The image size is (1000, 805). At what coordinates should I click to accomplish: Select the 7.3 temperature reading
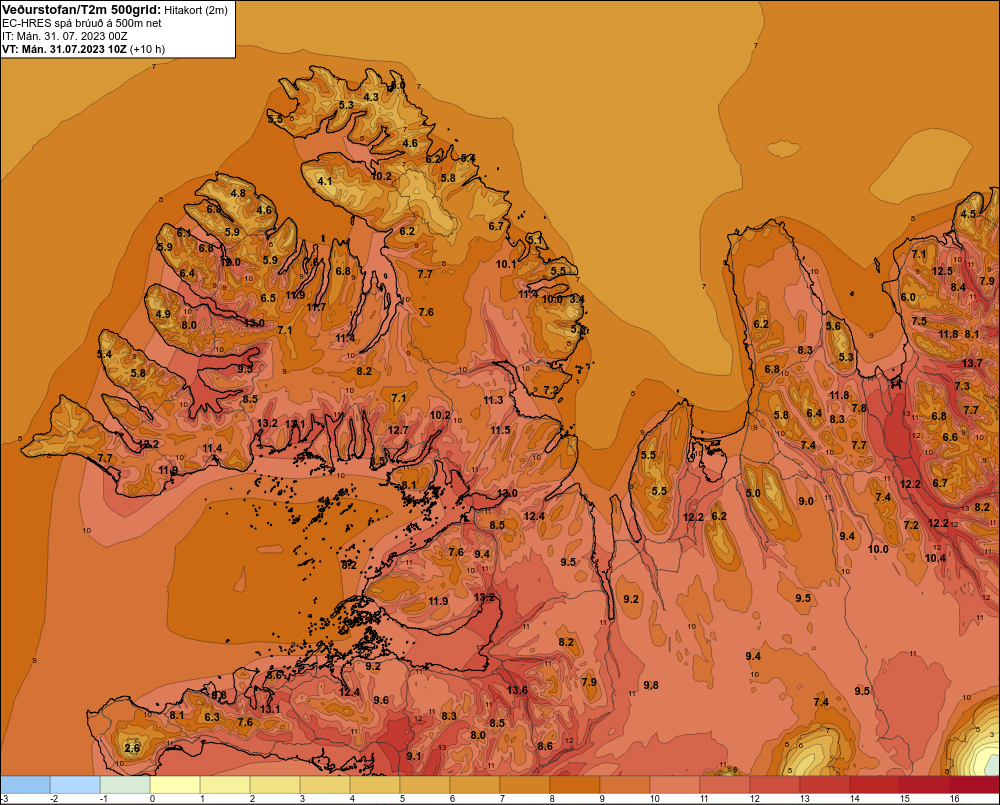pyautogui.click(x=962, y=386)
